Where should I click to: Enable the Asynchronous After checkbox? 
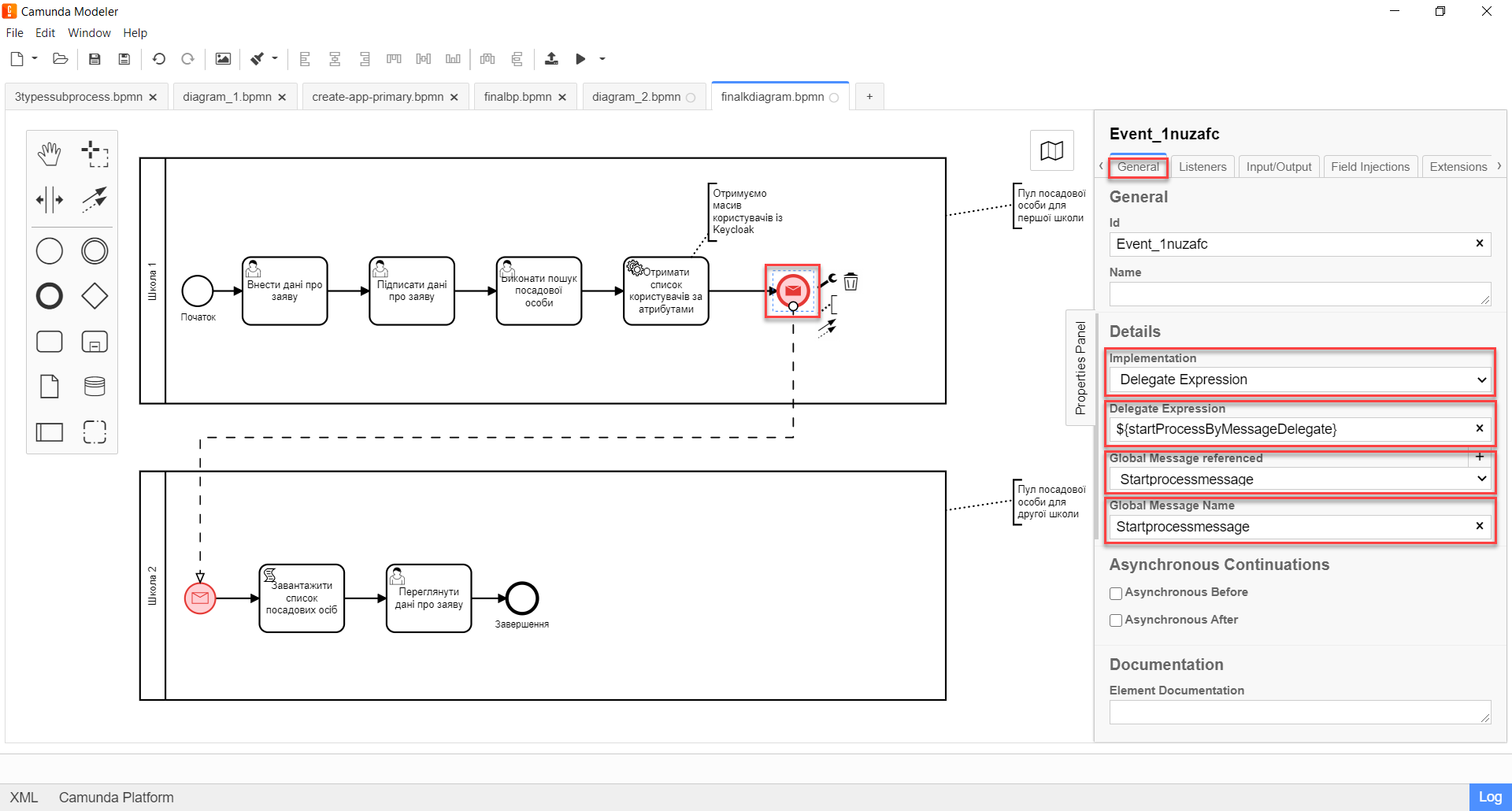[x=1116, y=620]
